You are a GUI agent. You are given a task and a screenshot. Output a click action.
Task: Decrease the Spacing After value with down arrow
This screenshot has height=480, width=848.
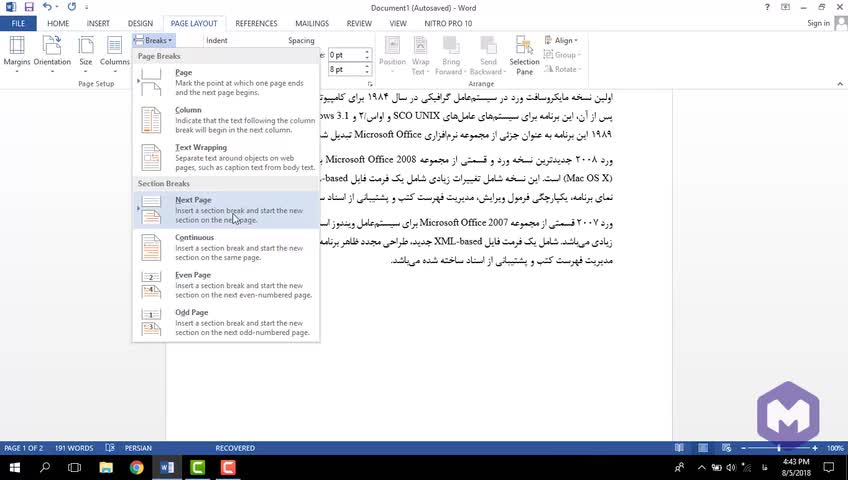coord(367,72)
